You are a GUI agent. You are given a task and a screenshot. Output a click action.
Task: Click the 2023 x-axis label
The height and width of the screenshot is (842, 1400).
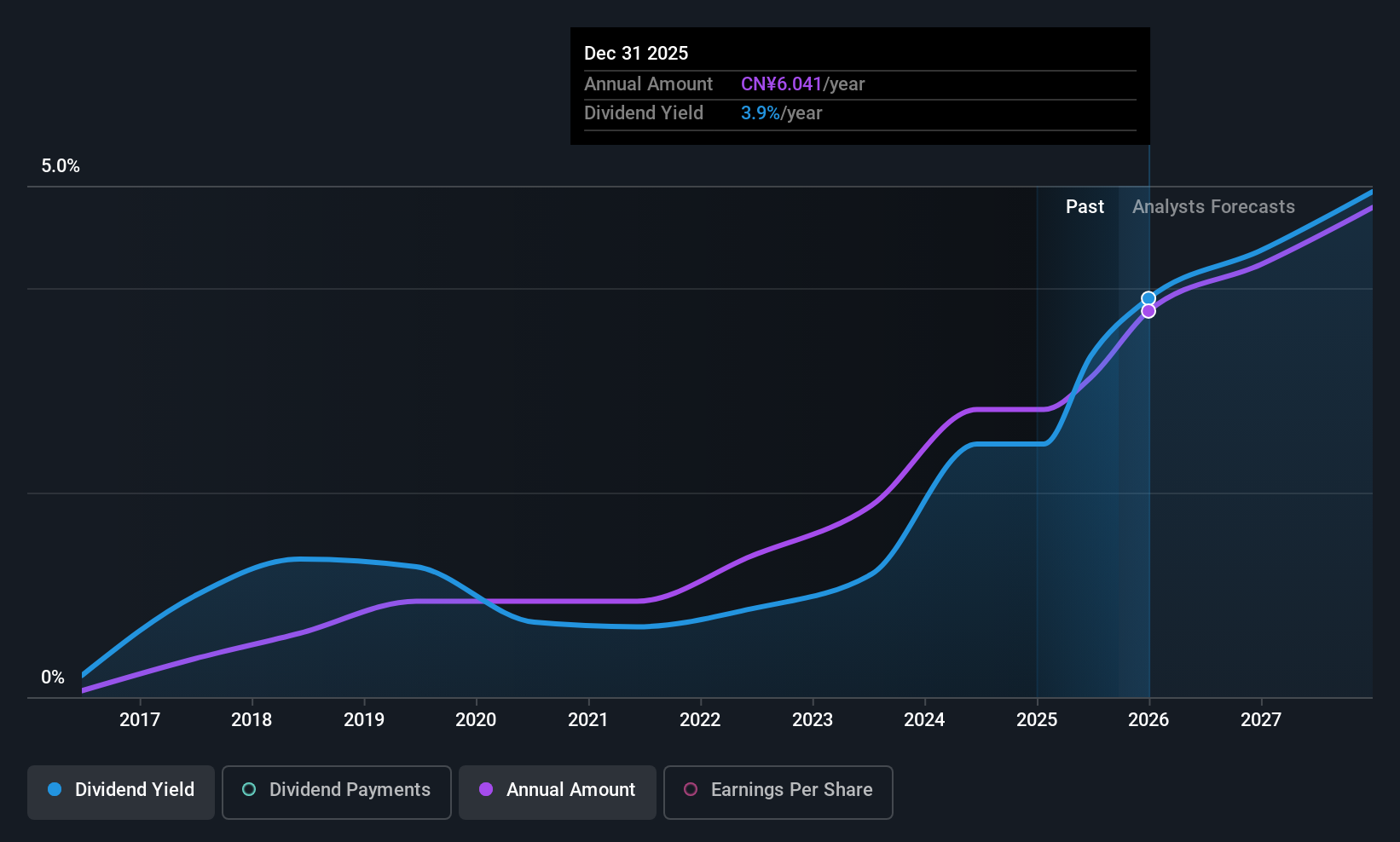813,720
